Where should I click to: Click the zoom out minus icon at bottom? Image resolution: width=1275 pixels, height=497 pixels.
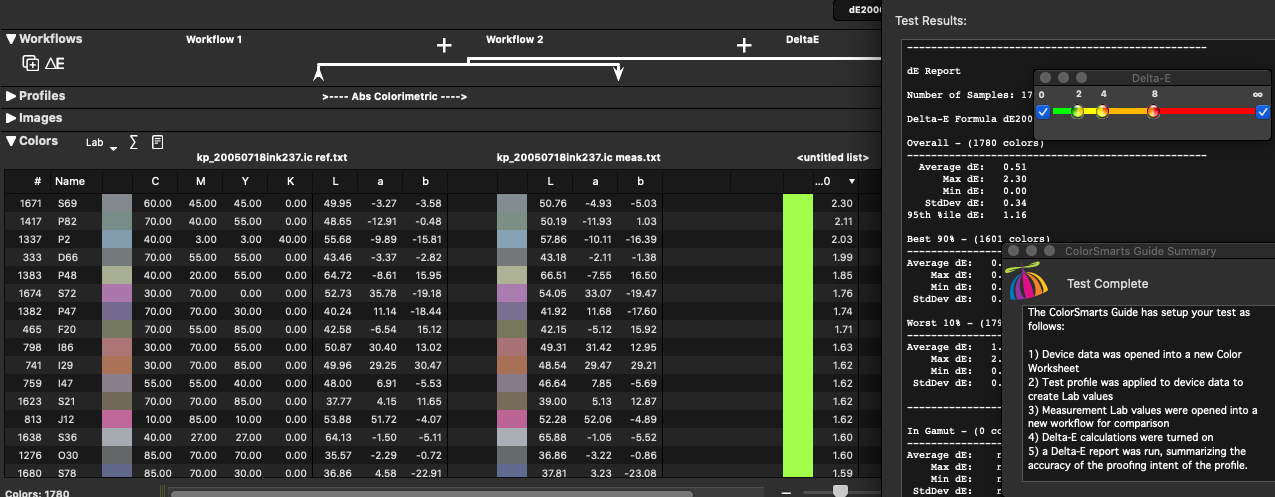click(787, 492)
